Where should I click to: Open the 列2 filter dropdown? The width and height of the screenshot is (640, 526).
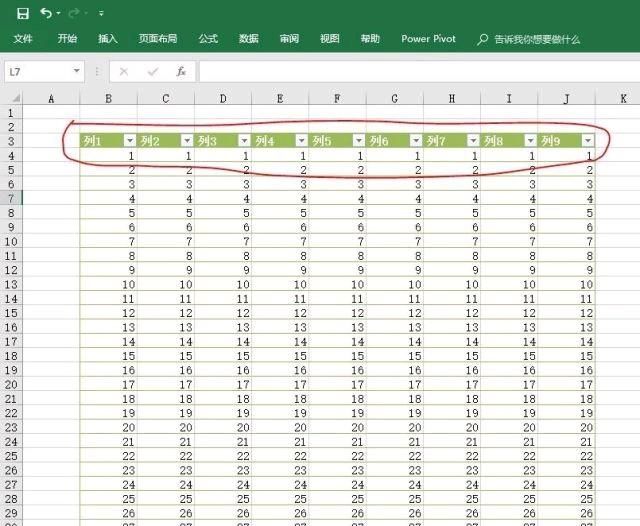click(x=187, y=141)
